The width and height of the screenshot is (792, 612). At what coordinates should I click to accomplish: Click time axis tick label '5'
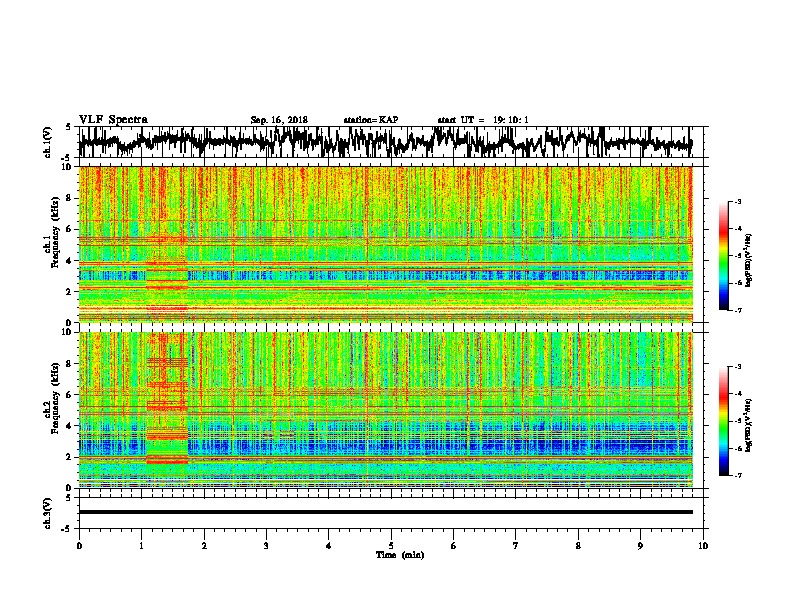[391, 545]
